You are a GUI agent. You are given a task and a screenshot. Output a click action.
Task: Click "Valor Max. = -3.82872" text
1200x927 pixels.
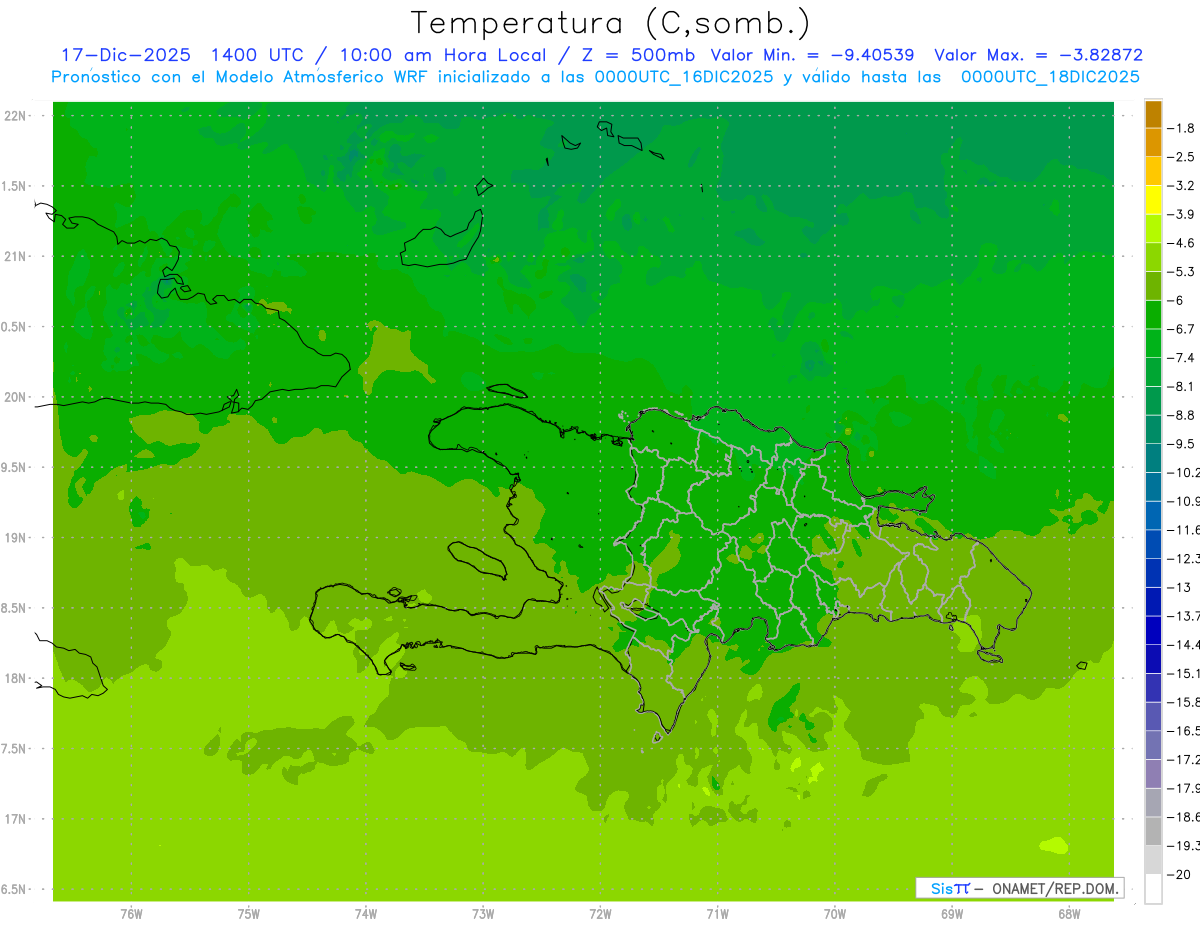pos(1038,55)
